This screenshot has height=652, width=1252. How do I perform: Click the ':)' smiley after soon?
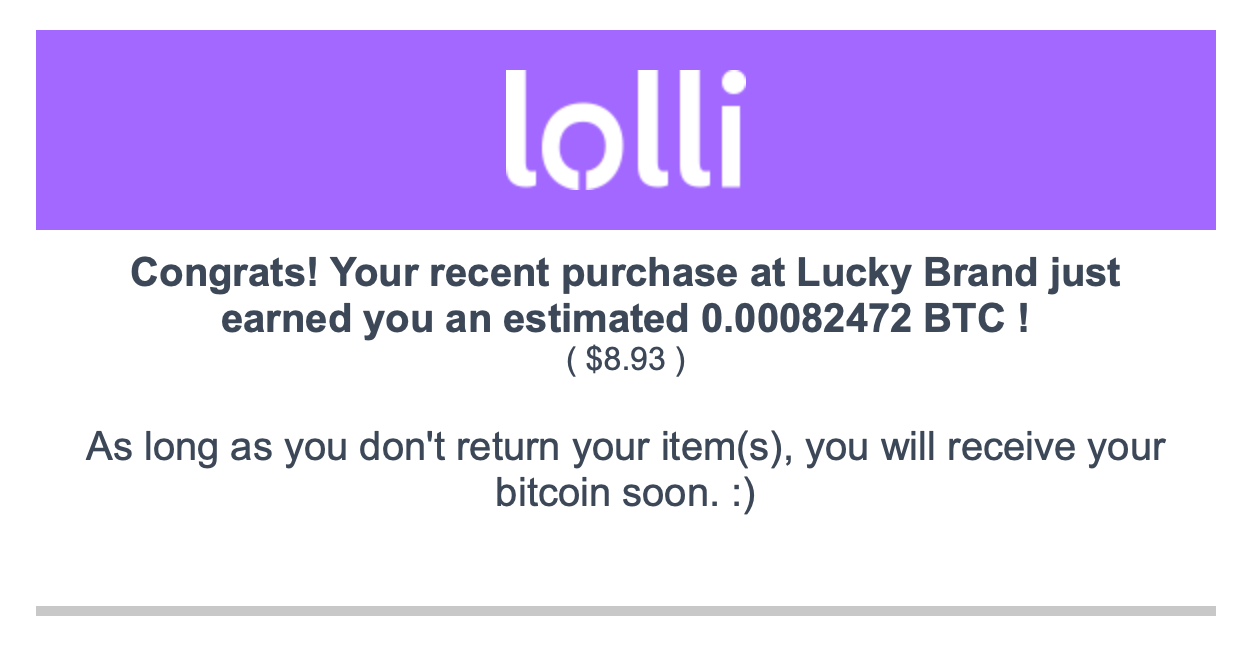coord(743,494)
